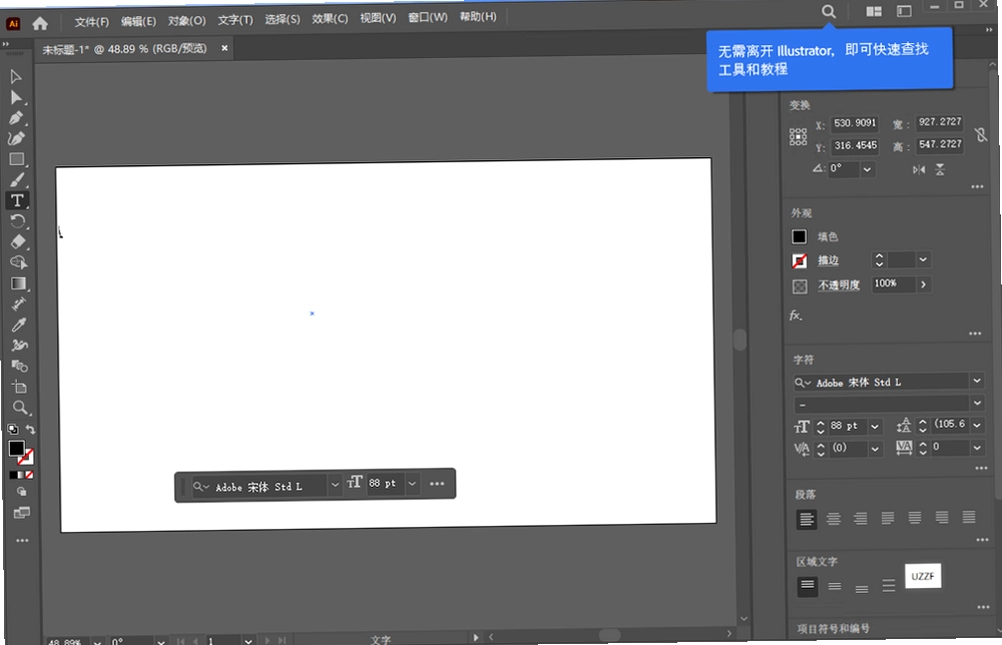The image size is (1002, 645).
Task: Click the Home icon
Action: (40, 24)
